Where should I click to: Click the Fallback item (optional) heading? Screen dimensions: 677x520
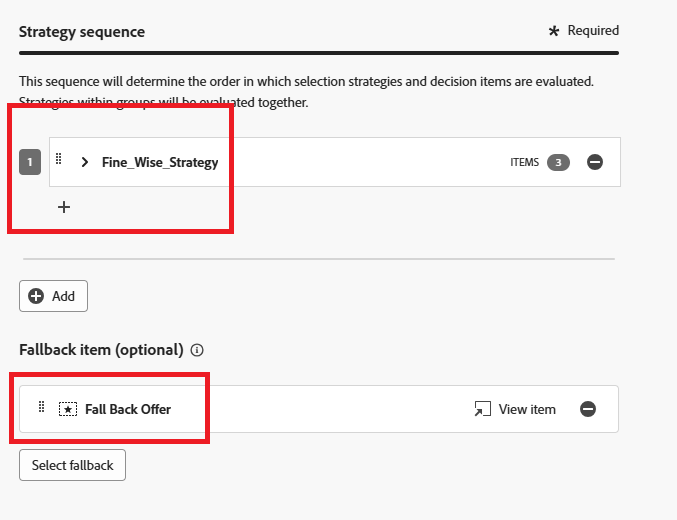[x=101, y=350]
